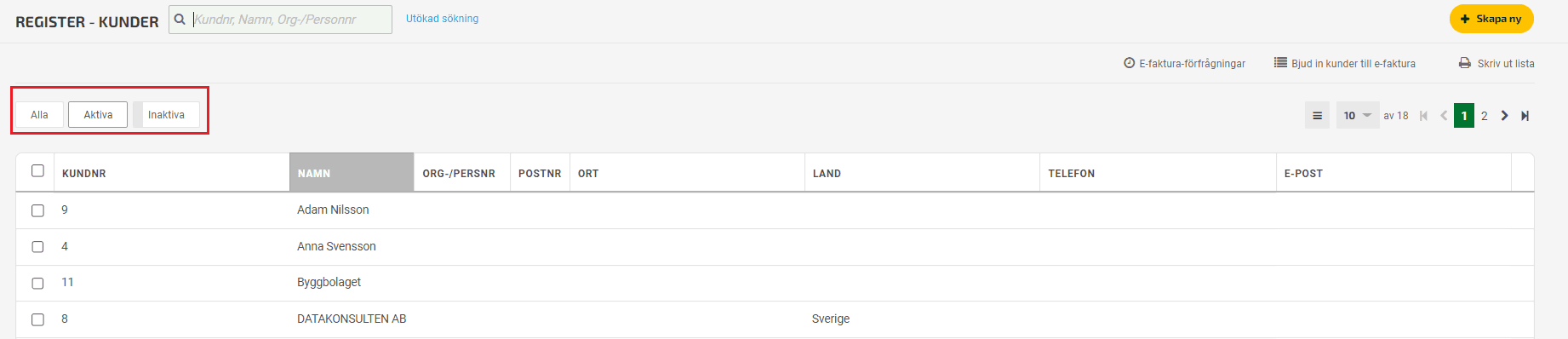Check the box for Adam Nilsson
The image size is (1568, 339).
point(37,210)
